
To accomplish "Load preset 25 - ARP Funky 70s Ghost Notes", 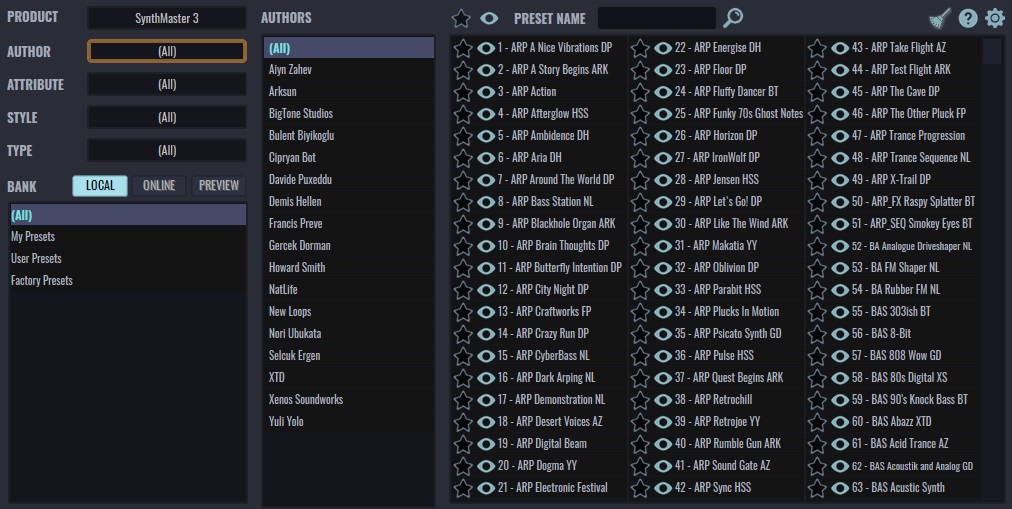I will pos(739,114).
